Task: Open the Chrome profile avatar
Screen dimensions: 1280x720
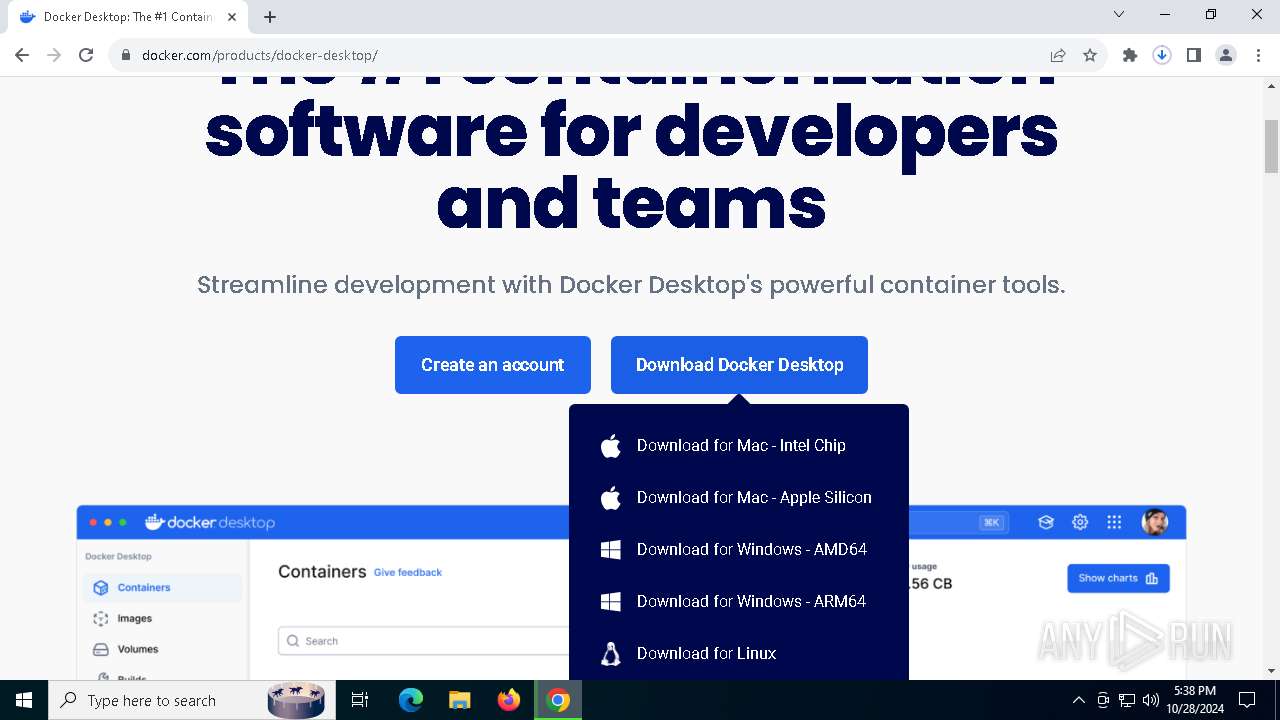Action: pyautogui.click(x=1226, y=55)
